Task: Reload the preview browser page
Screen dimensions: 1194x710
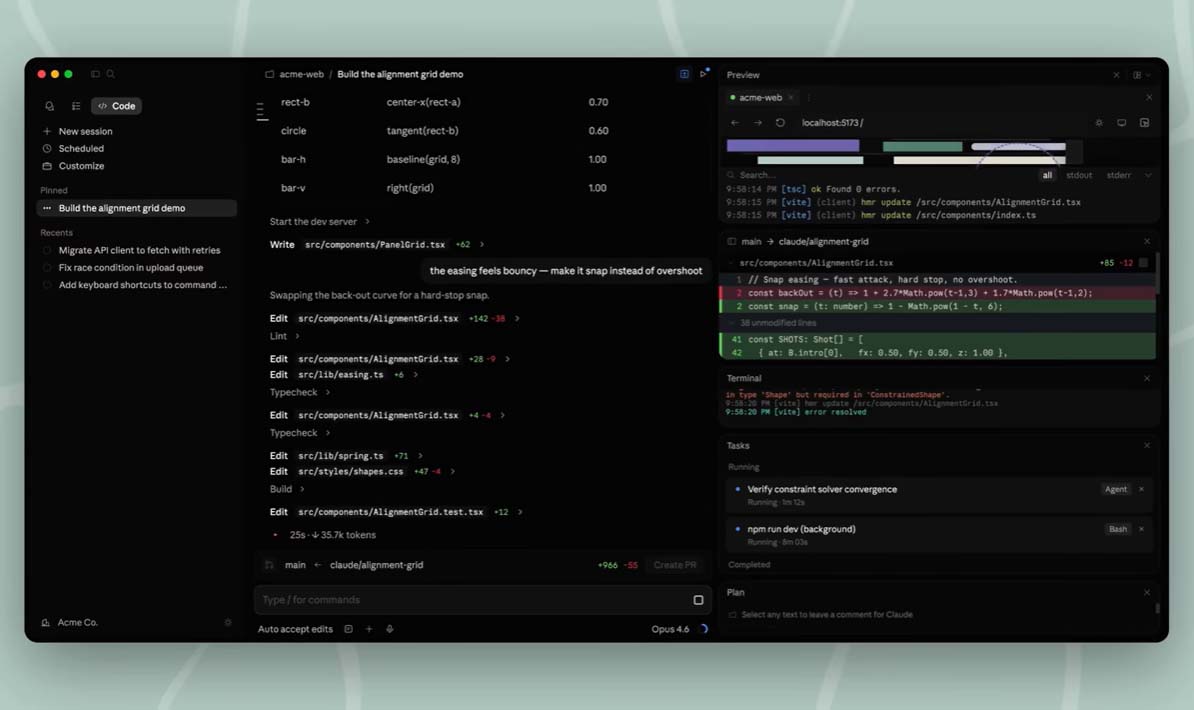Action: coord(780,123)
